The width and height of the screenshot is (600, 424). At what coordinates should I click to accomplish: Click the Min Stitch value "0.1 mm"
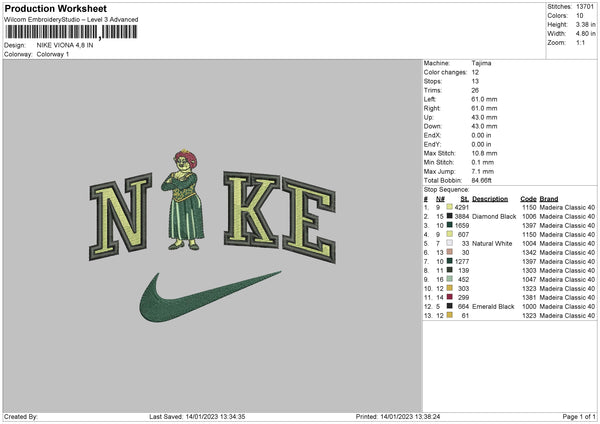[482, 162]
